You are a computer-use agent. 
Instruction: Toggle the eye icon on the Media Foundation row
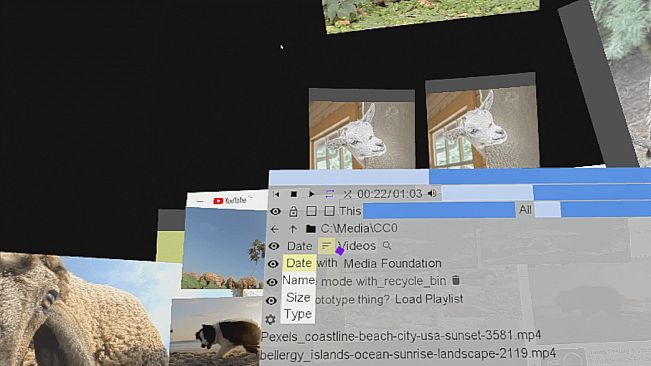coord(273,264)
